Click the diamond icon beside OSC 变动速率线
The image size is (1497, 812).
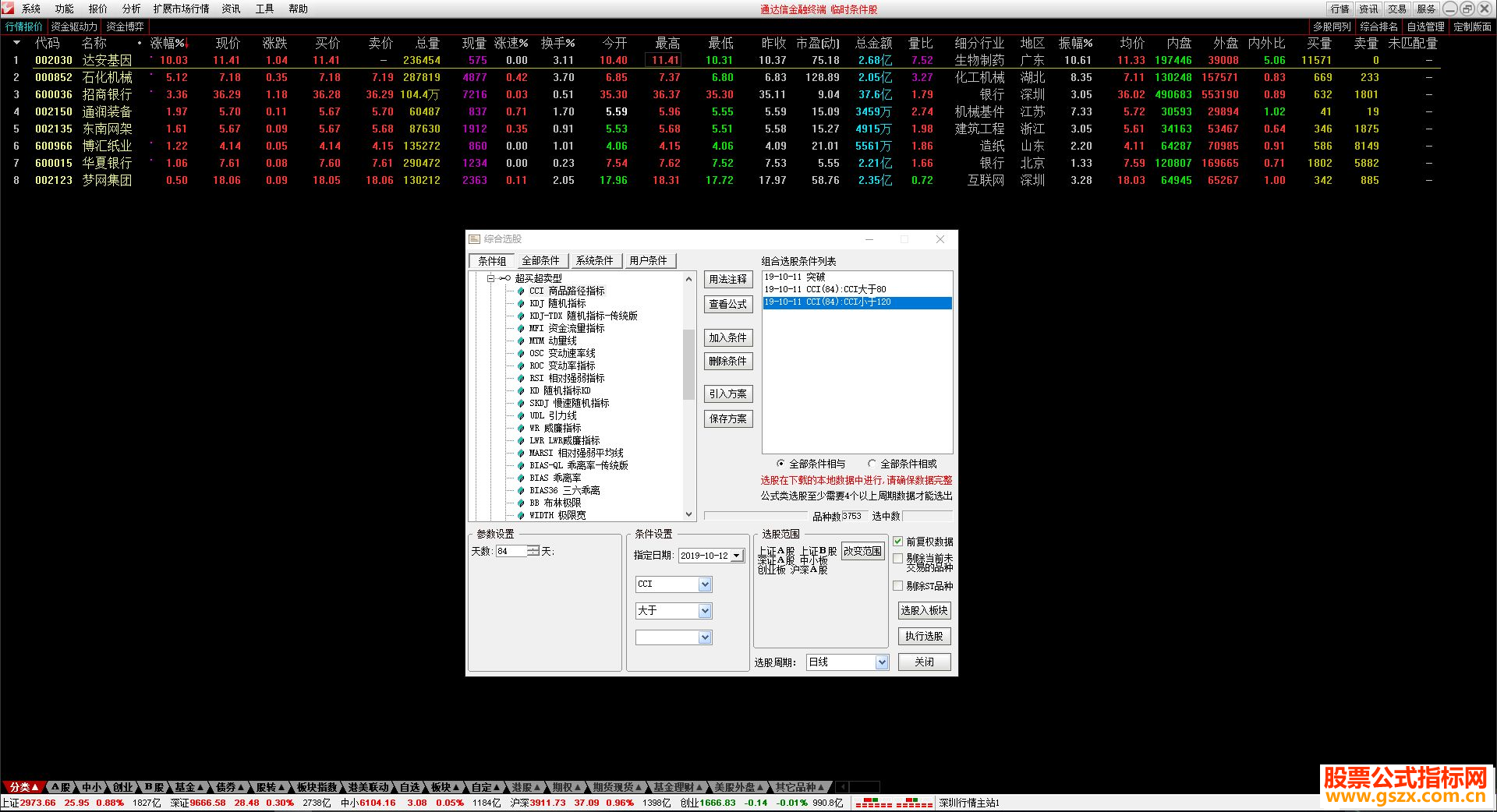pyautogui.click(x=521, y=354)
